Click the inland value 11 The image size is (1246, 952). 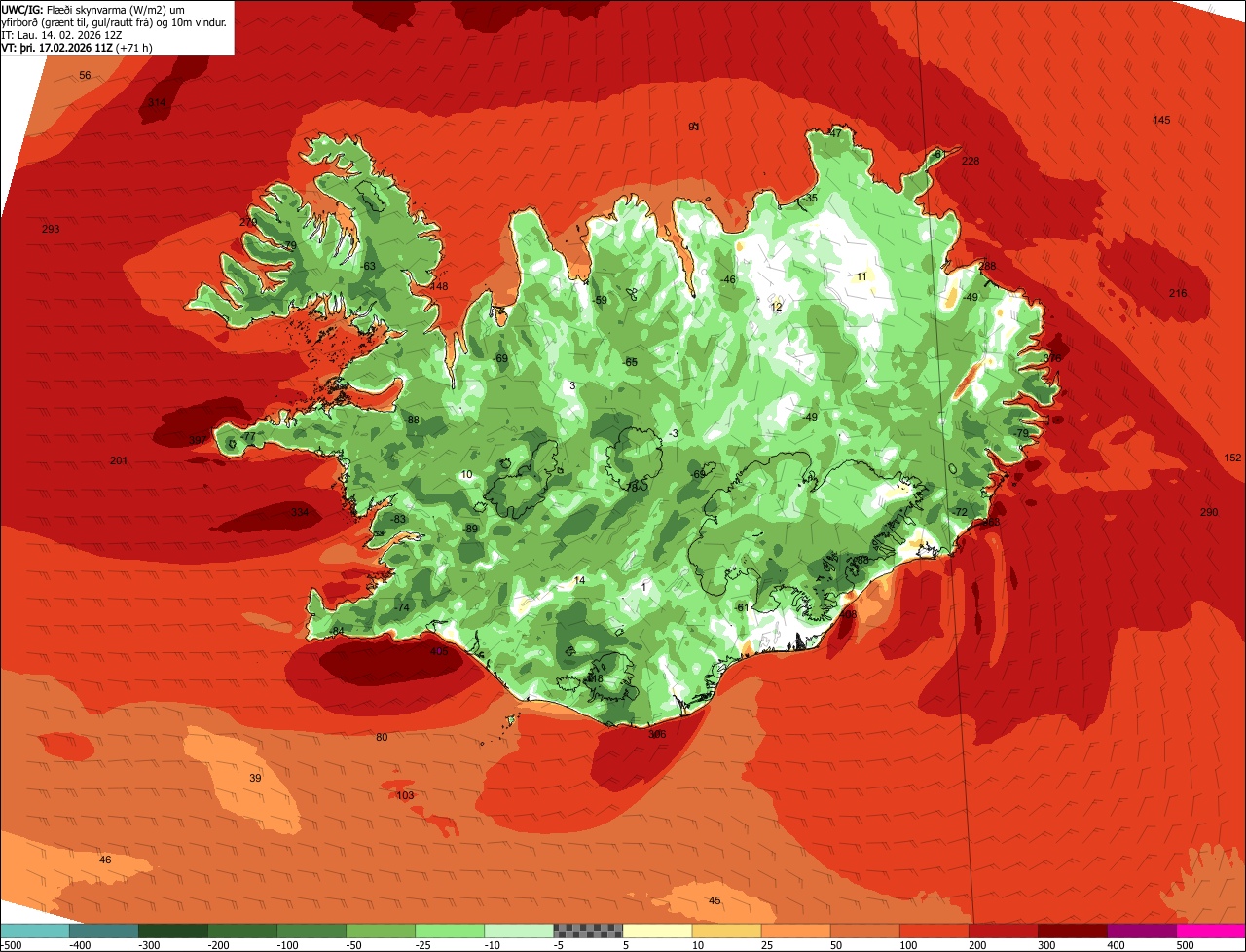861,276
